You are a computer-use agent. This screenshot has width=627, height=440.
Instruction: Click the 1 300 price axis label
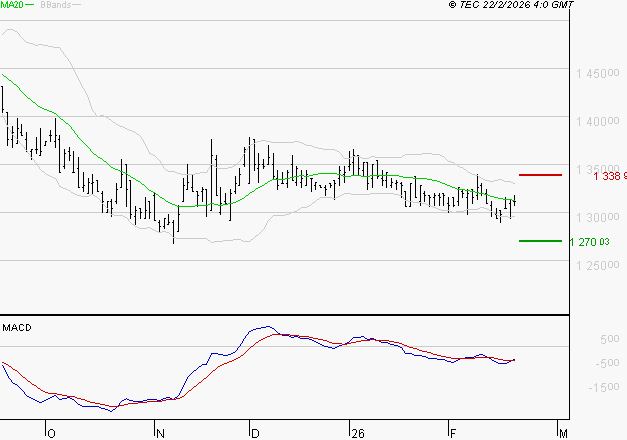[x=597, y=218]
